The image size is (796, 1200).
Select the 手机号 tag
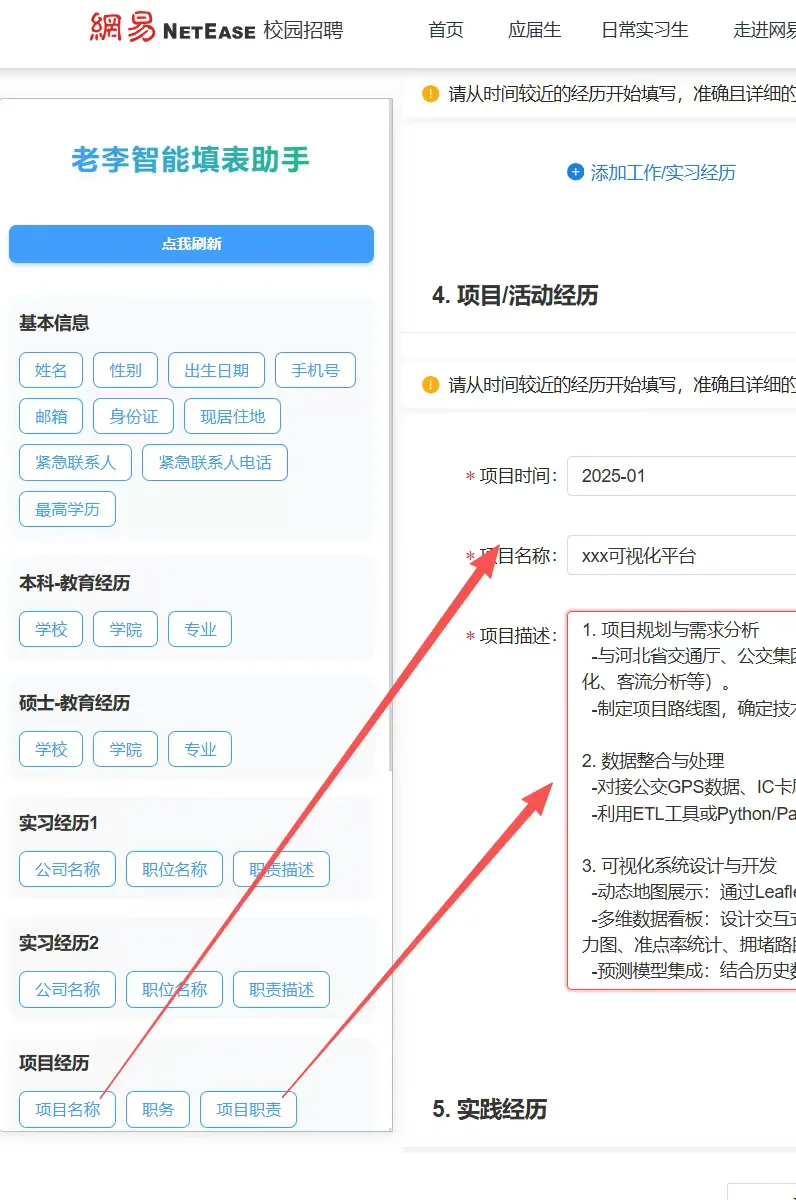[x=315, y=370]
